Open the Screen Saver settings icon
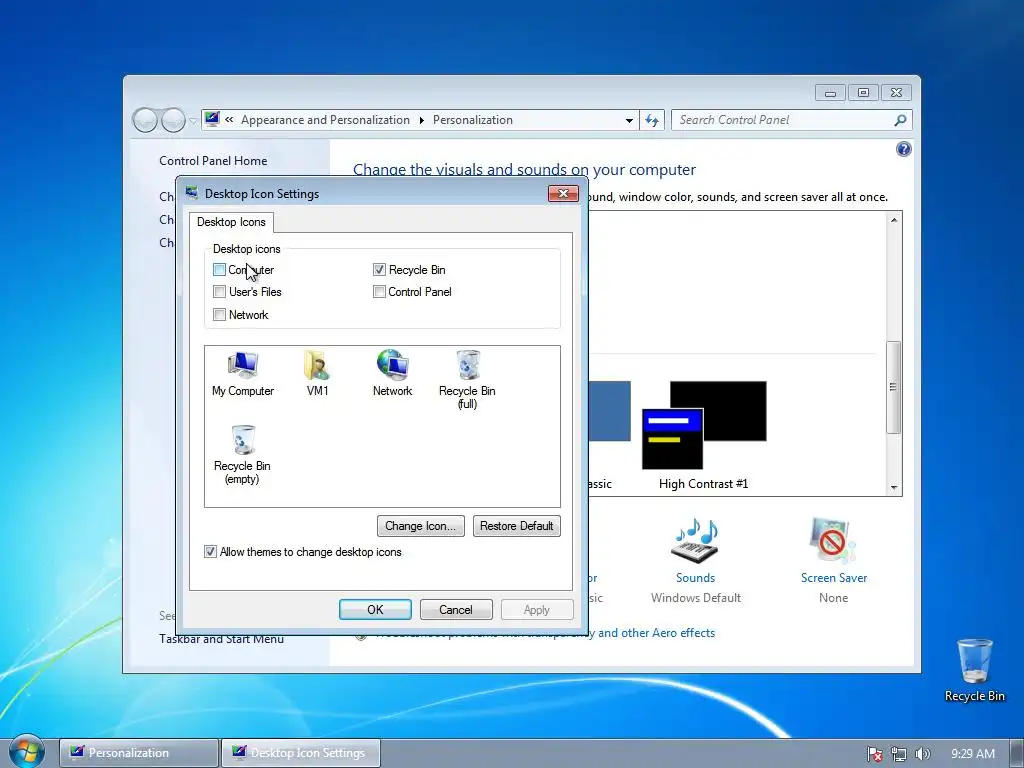This screenshot has height=768, width=1024. point(833,541)
